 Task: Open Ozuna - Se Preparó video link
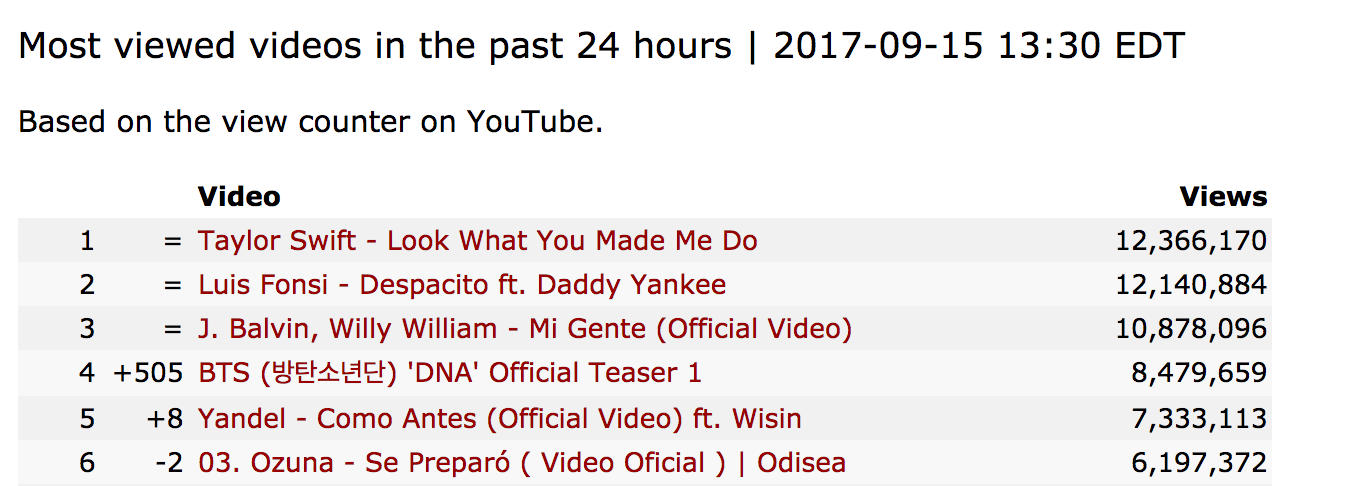521,463
